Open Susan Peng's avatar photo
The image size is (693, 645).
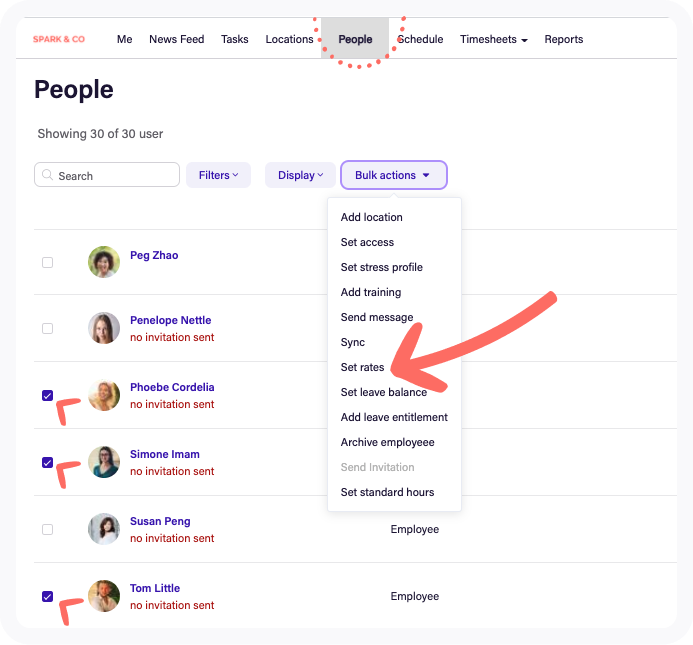tap(104, 529)
